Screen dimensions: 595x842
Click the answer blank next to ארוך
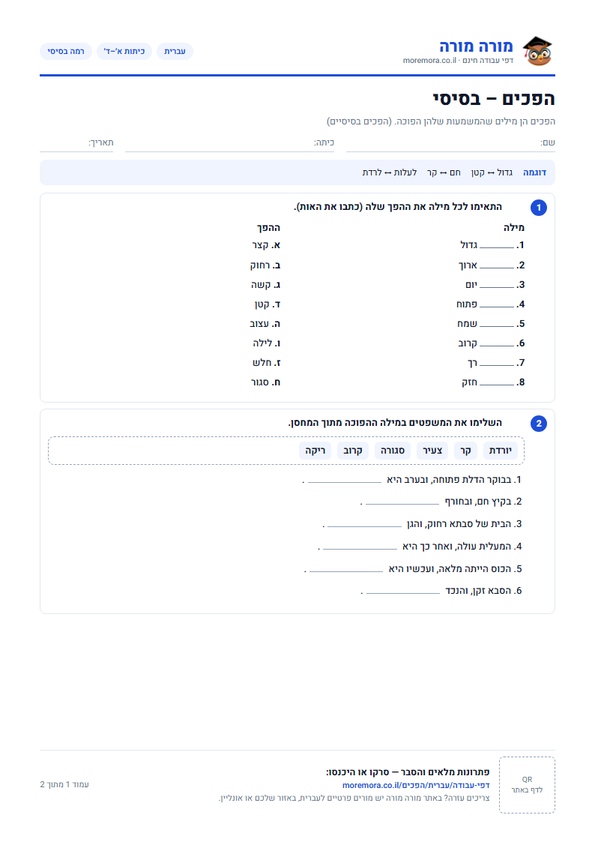(x=497, y=266)
